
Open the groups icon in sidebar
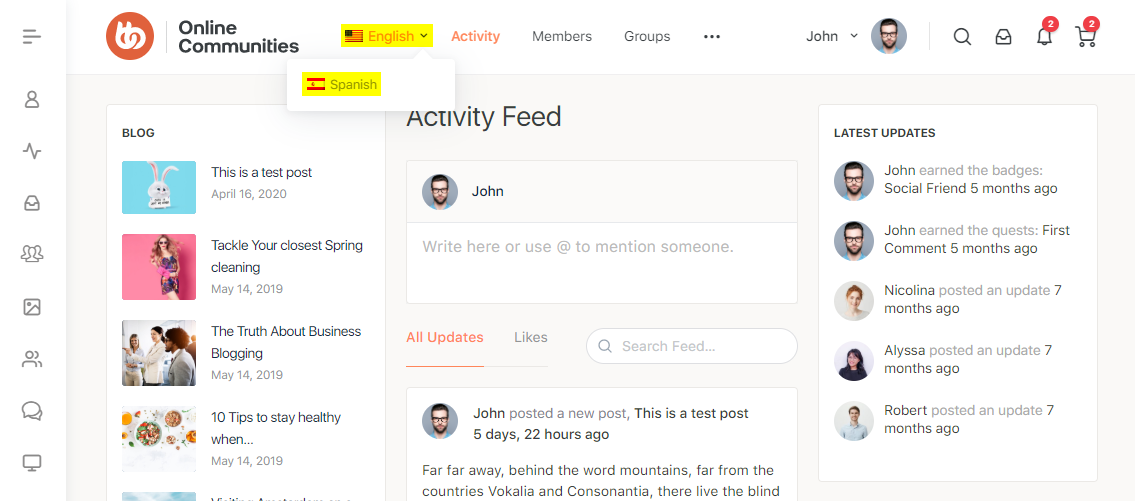click(x=32, y=255)
